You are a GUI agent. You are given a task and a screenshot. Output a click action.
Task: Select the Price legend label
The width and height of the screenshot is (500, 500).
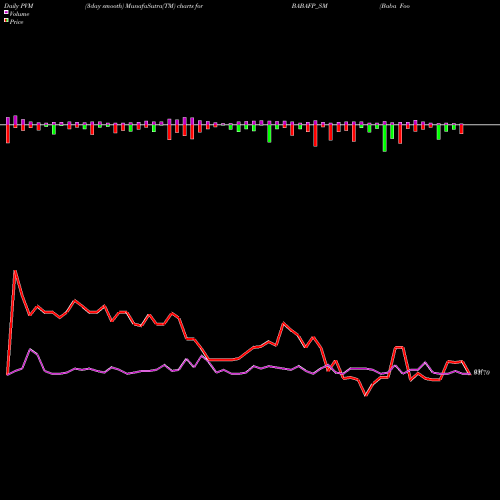coord(16,22)
